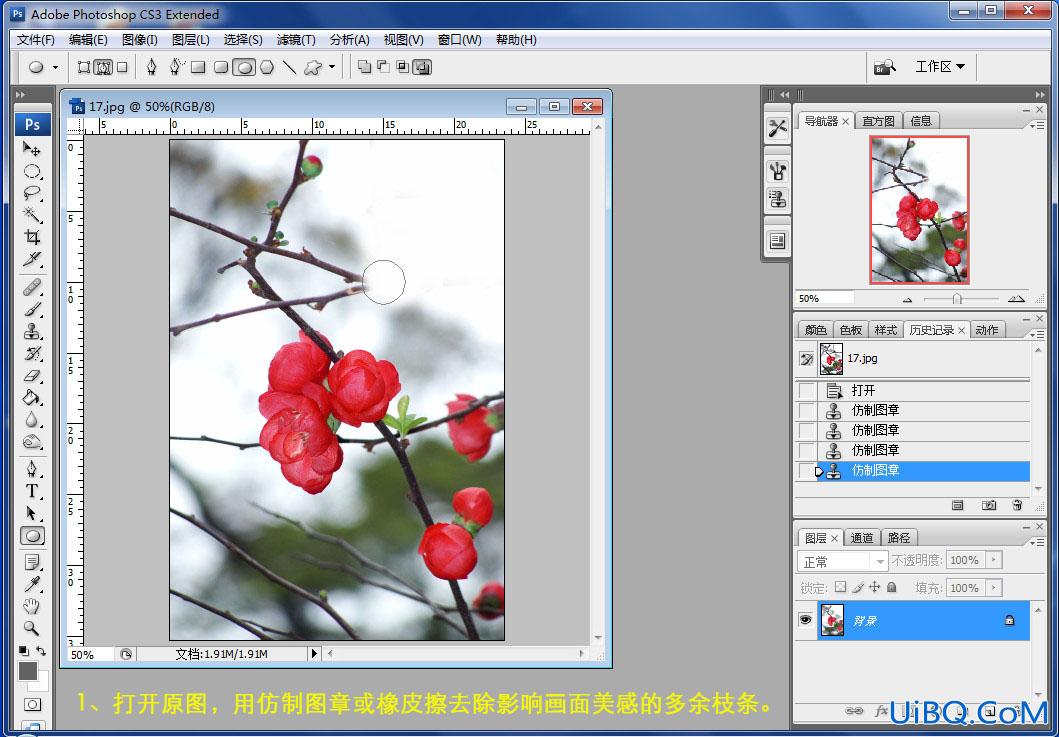Image resolution: width=1059 pixels, height=737 pixels.
Task: Select the Crop tool
Action: [x=32, y=236]
